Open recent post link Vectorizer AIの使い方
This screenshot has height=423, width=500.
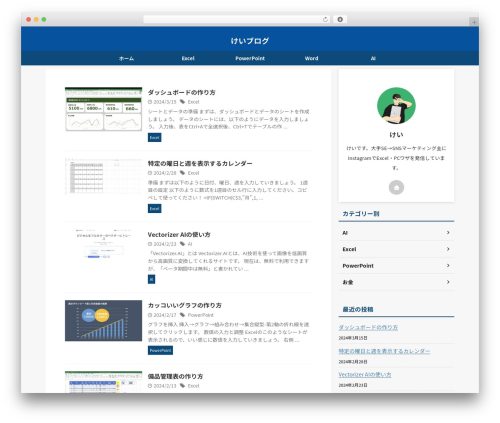(x=365, y=375)
